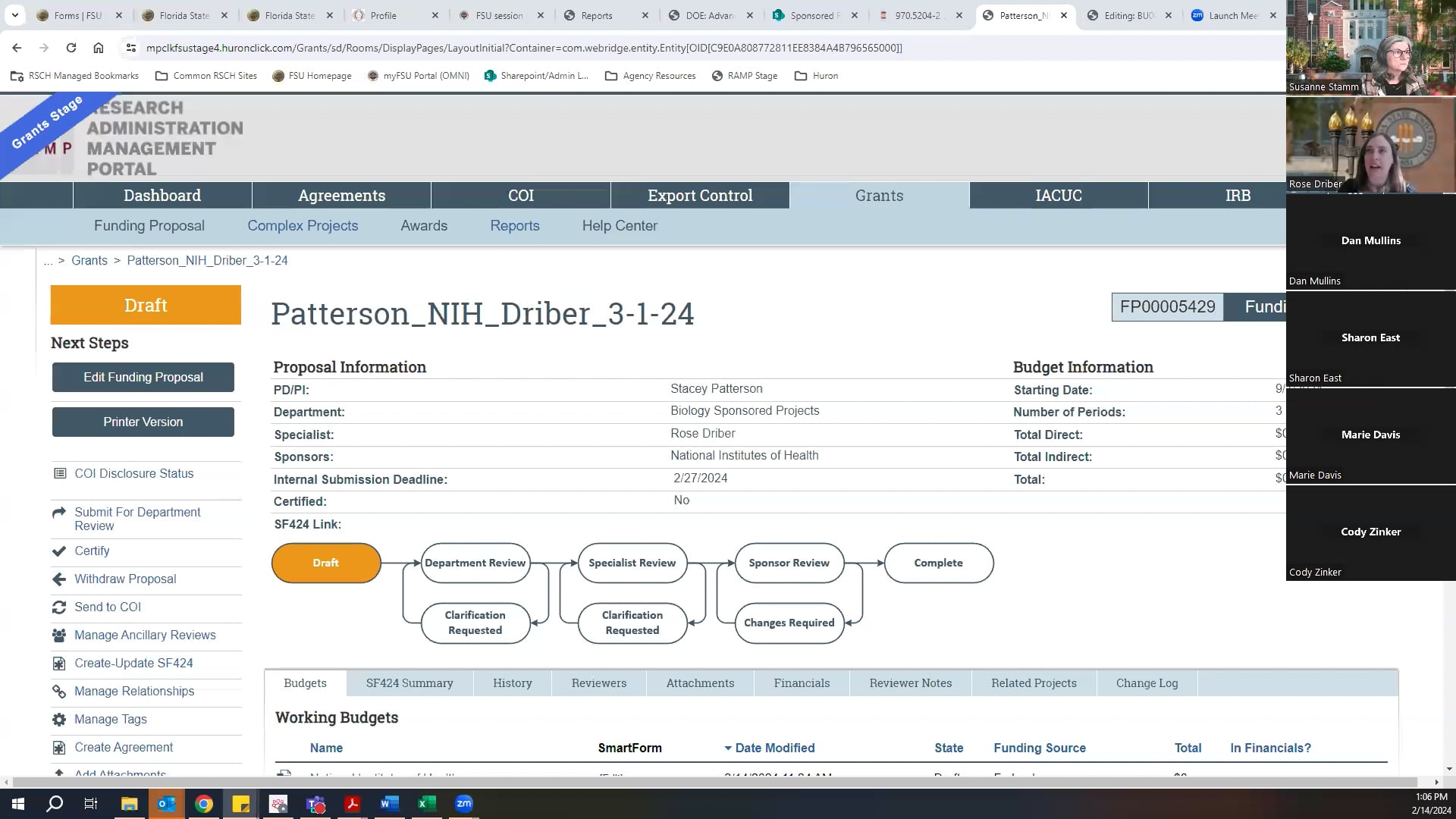Switch to the SF424 Summary tab
1456x819 pixels.
[x=409, y=683]
